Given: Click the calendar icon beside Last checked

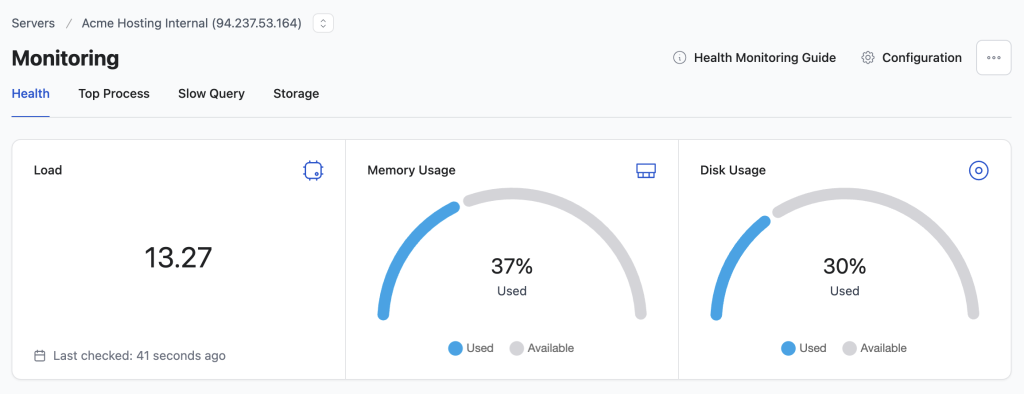Looking at the screenshot, I should (40, 356).
